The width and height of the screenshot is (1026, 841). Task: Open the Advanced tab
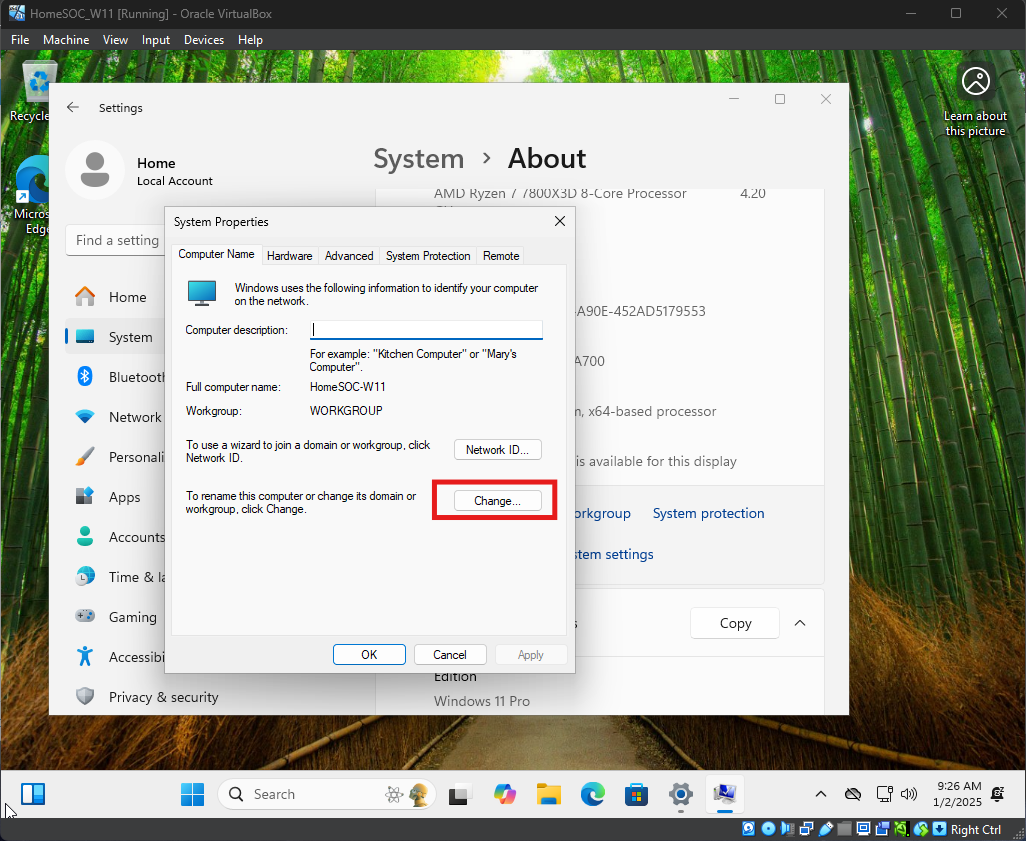349,256
